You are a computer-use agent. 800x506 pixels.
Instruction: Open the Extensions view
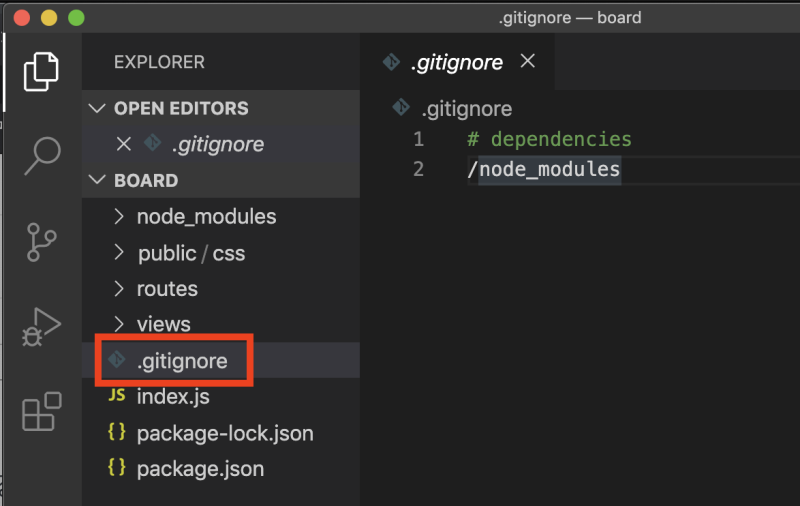tap(41, 411)
